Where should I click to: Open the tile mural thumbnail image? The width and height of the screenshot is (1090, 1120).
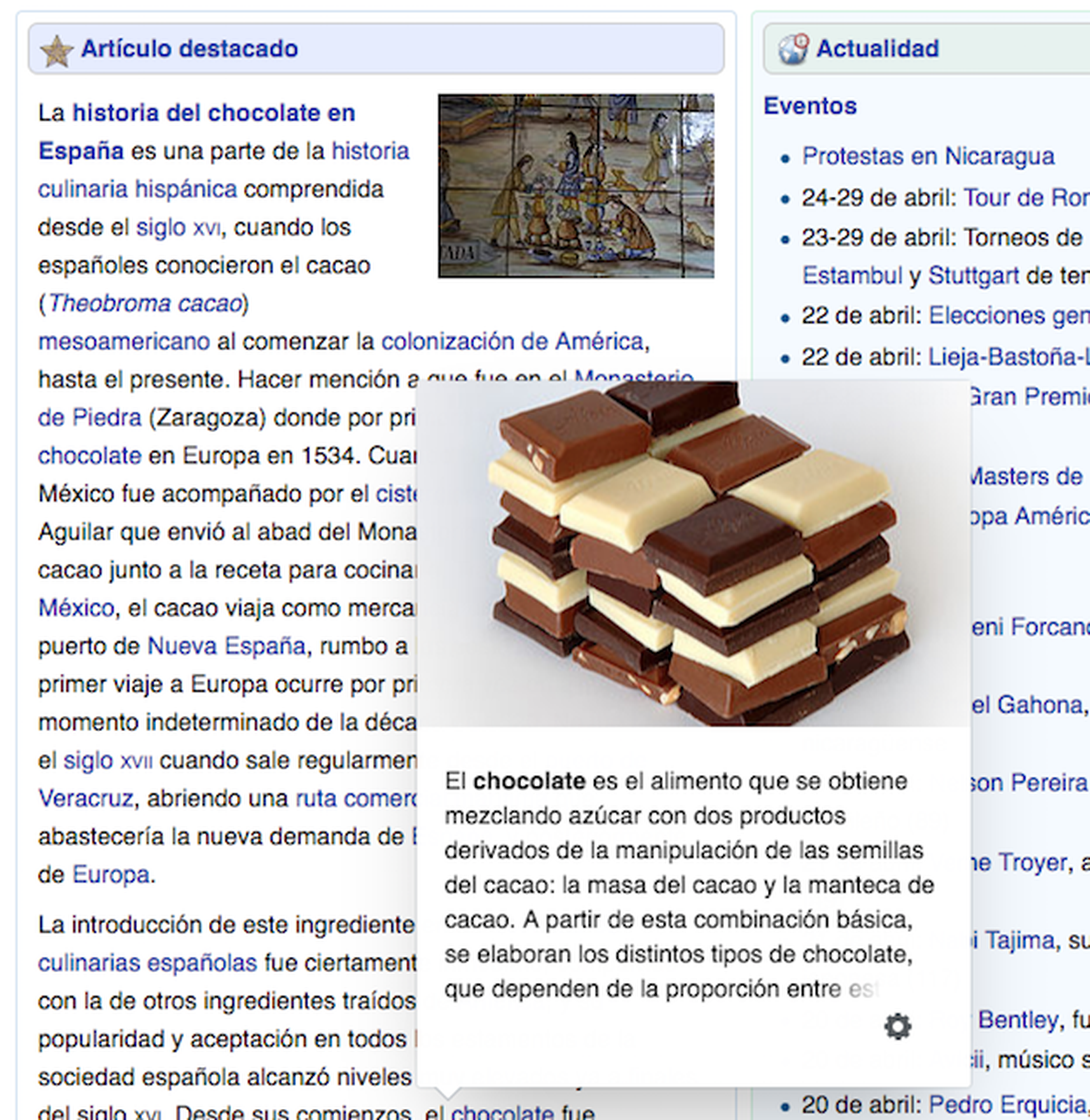point(576,186)
